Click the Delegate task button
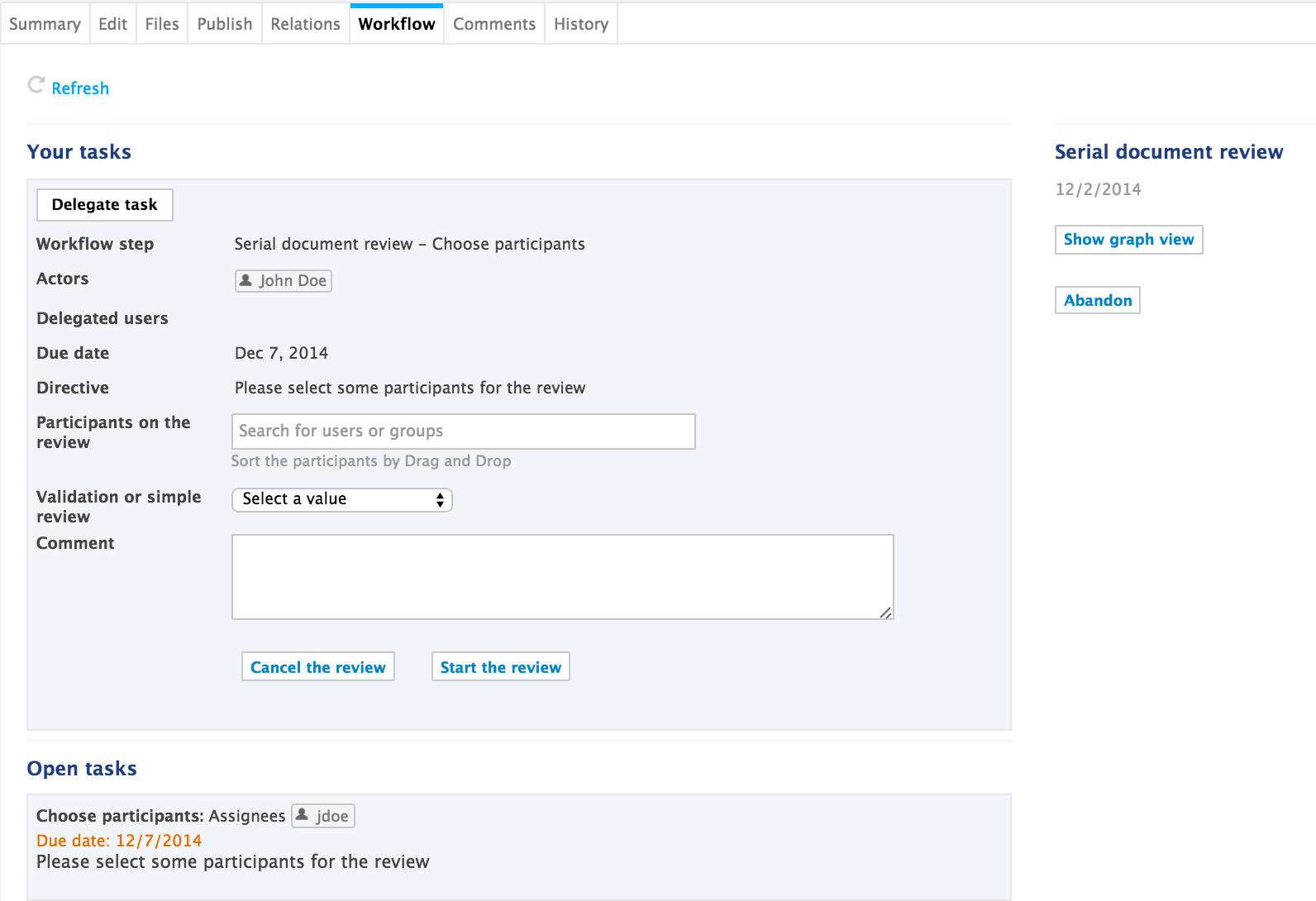Viewport: 1316px width, 901px height. click(x=105, y=205)
